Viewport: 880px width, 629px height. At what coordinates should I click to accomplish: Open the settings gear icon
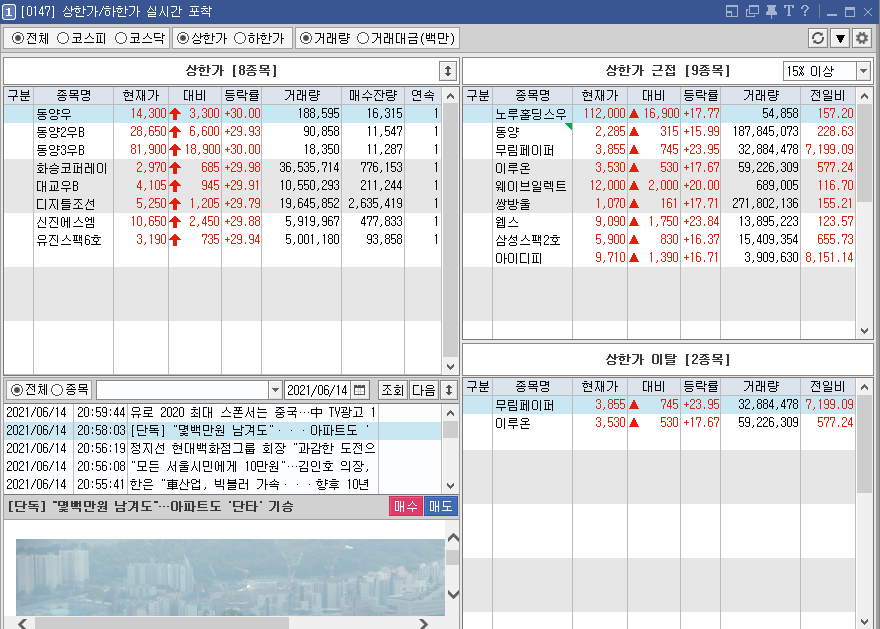(861, 38)
